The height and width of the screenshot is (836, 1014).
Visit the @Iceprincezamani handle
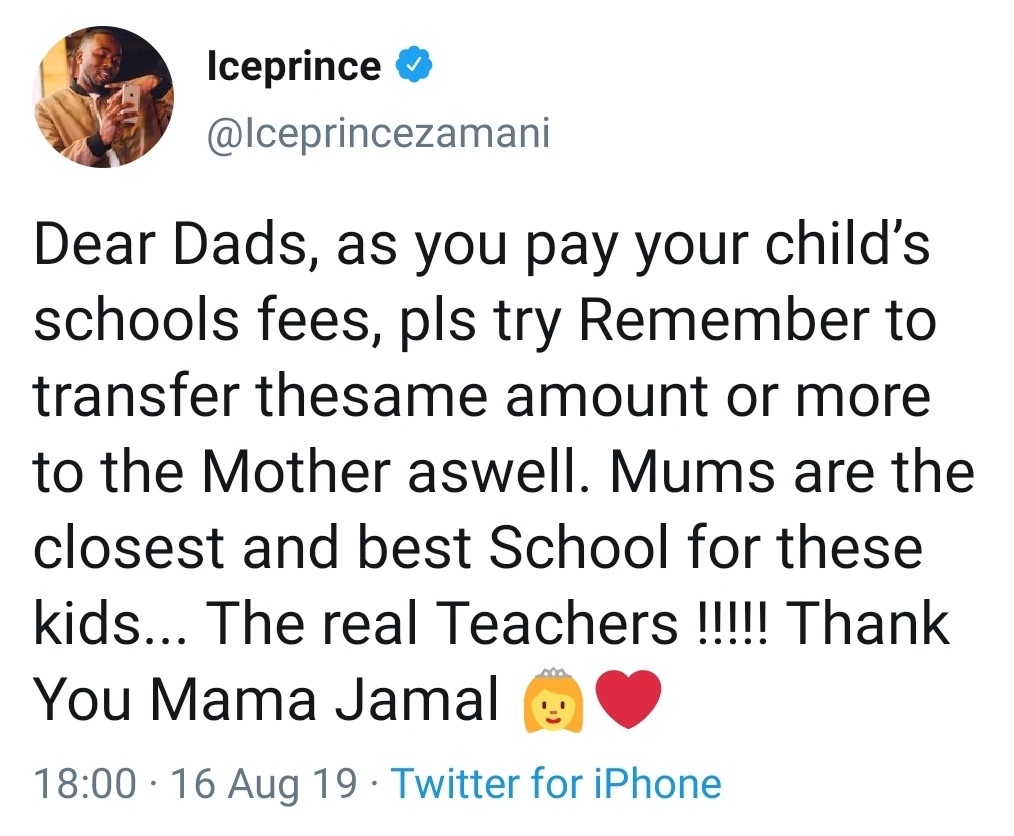point(378,132)
